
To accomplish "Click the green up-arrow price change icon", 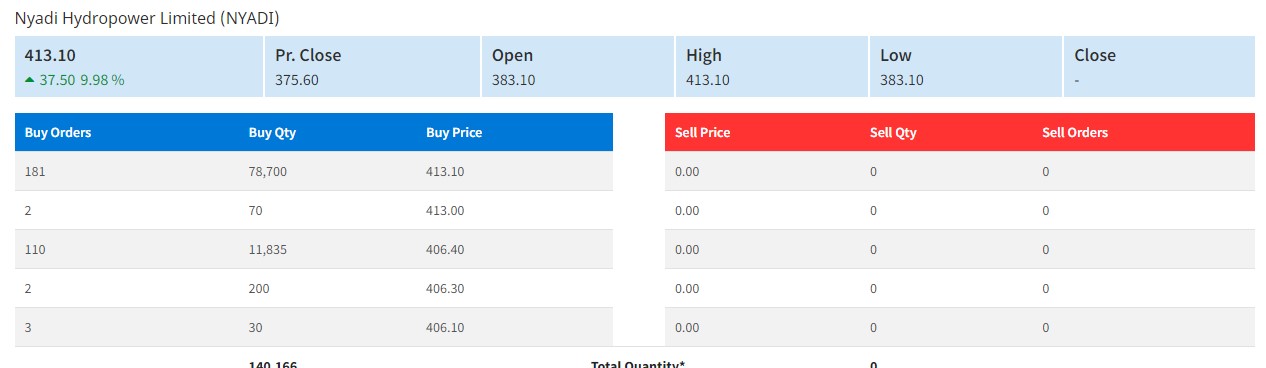I will click(x=30, y=80).
